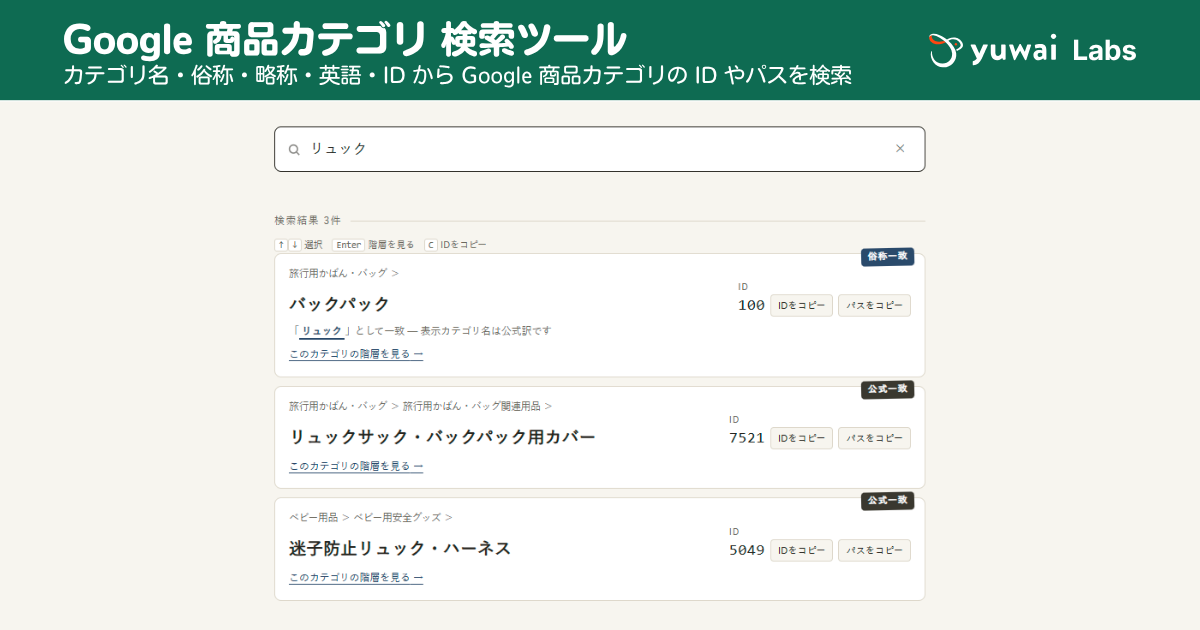Screen dimensions: 1200x630
Task: Focus the search field containing リュック
Action: pyautogui.click(x=600, y=149)
